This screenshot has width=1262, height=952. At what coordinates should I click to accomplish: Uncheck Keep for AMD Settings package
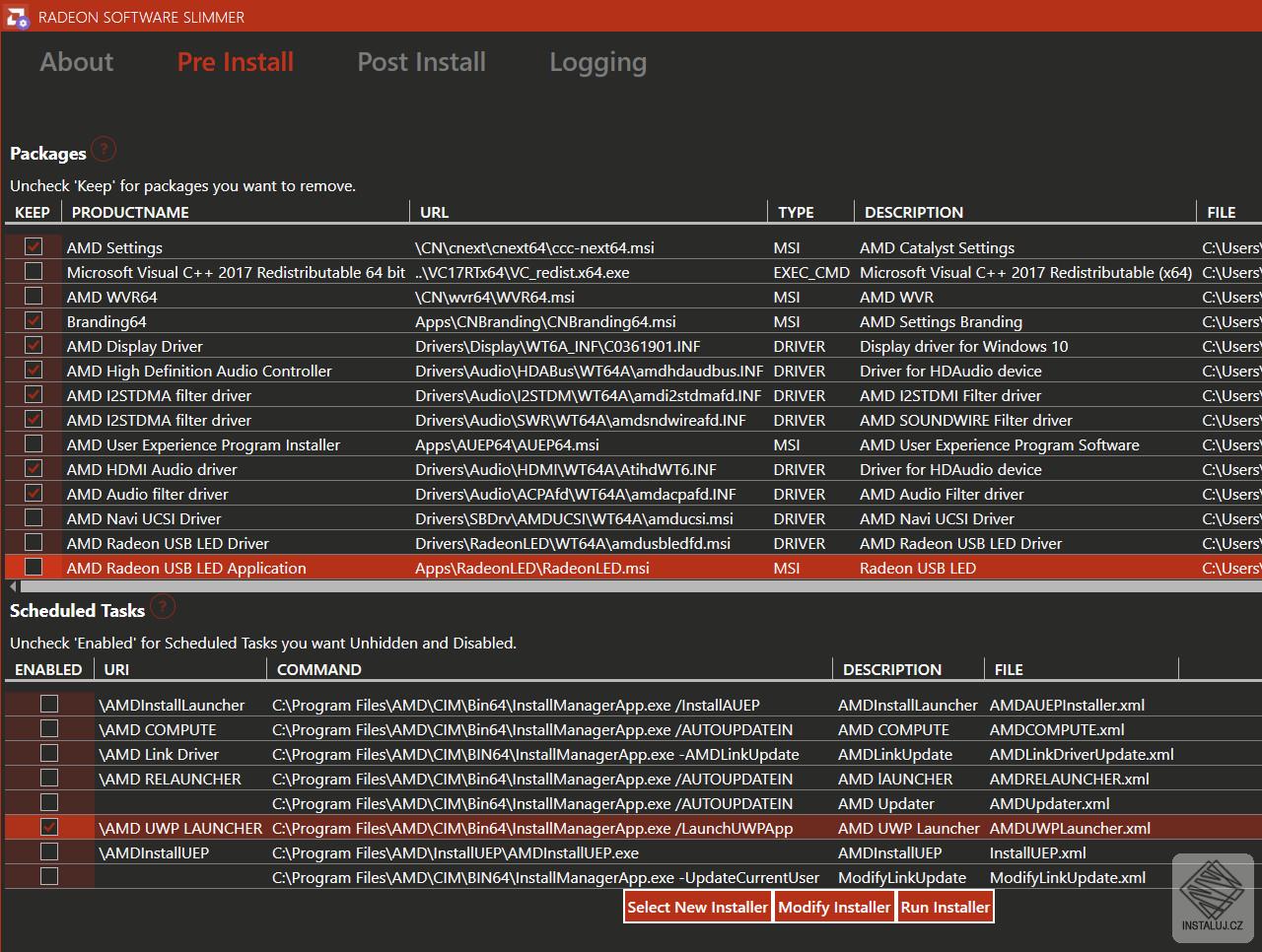(34, 246)
